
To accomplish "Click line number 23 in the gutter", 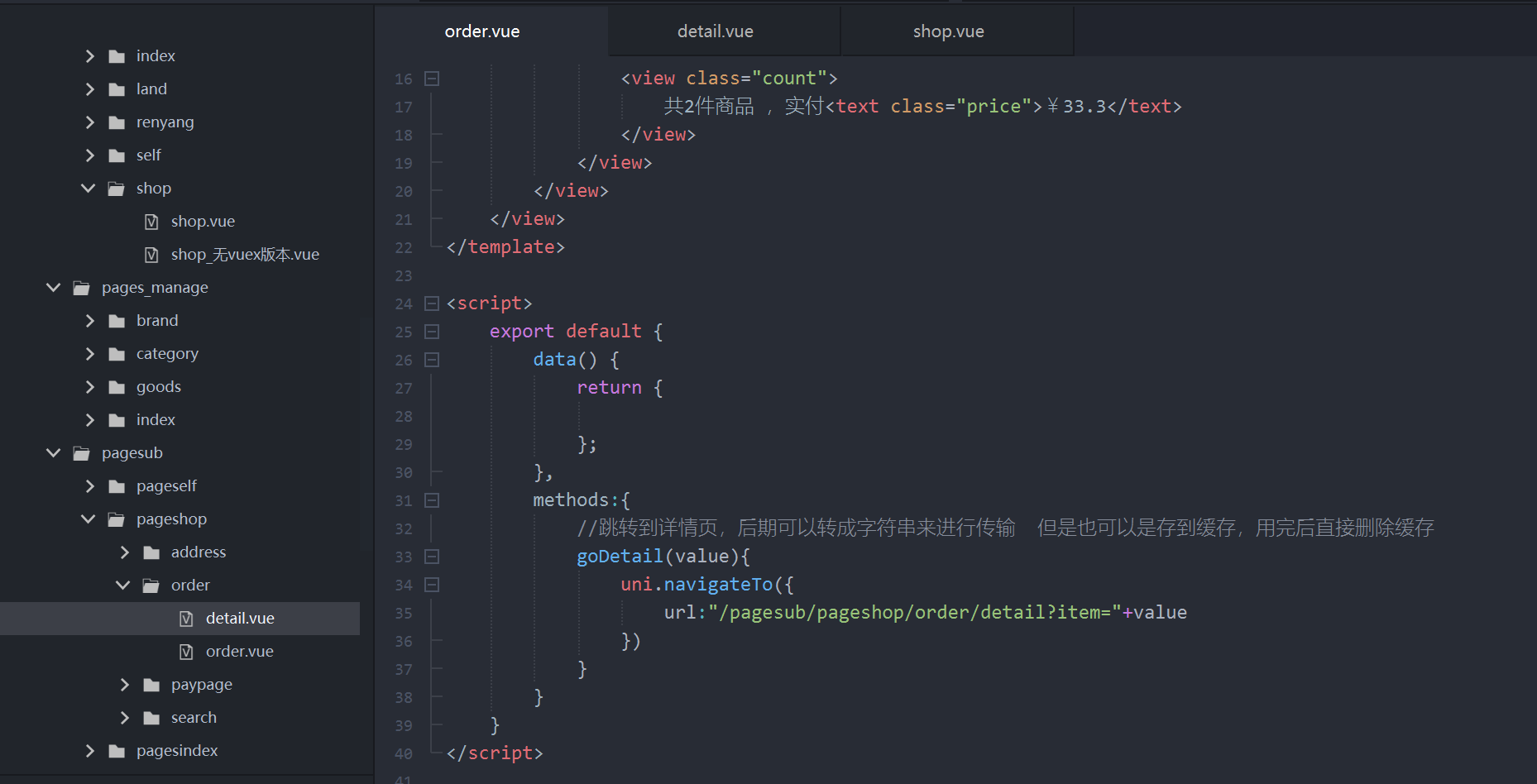I will (x=404, y=276).
